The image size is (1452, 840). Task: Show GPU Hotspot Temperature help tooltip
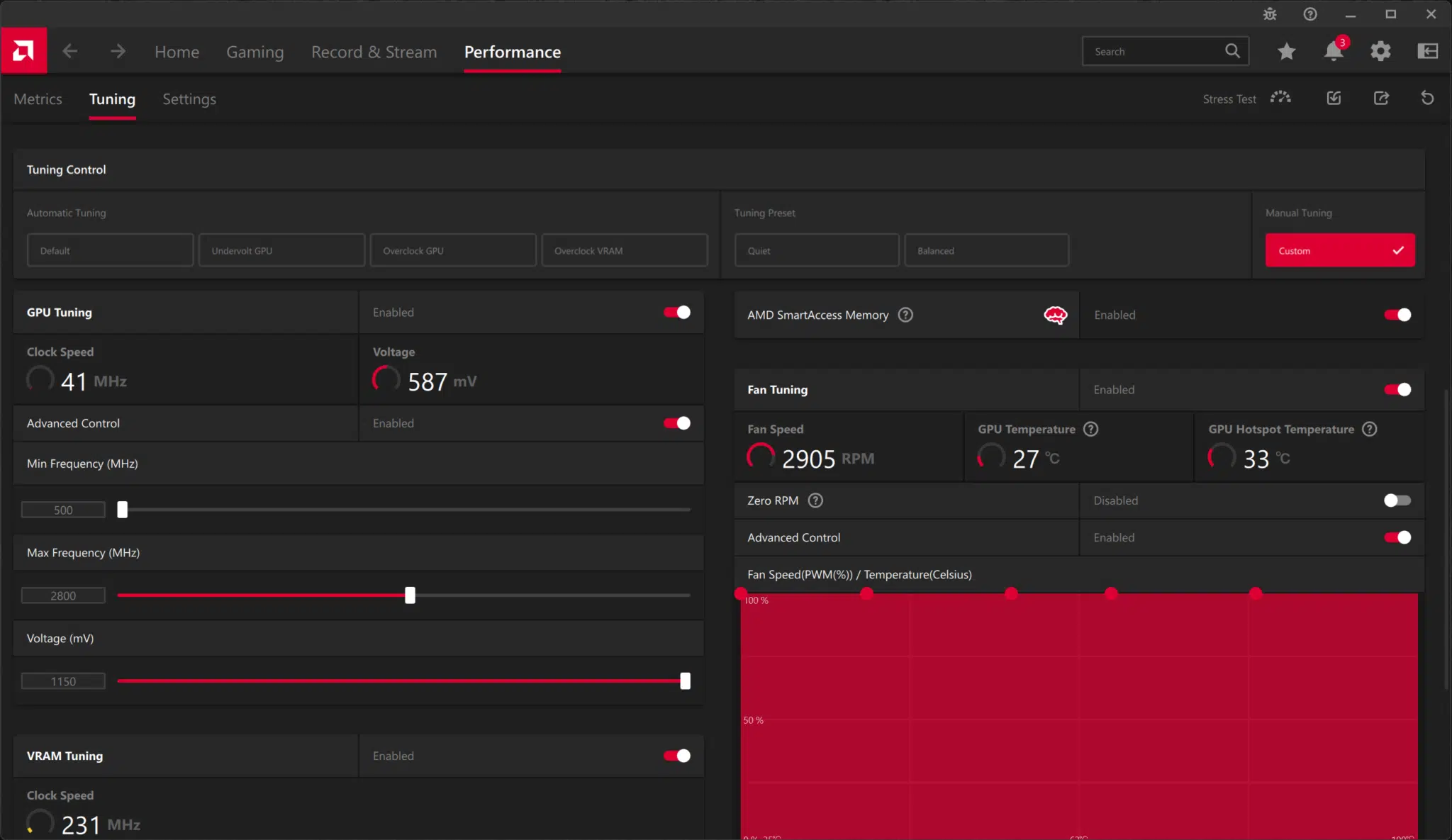coord(1370,429)
